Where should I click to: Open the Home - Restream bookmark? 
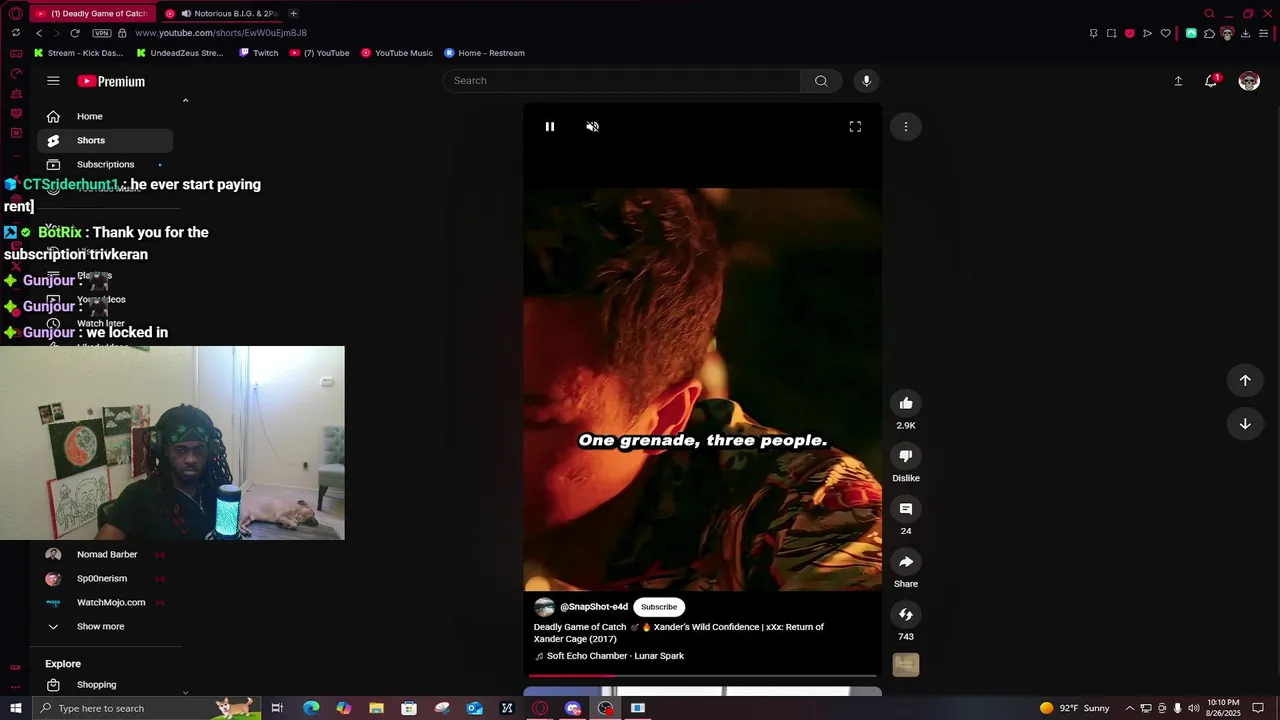point(484,53)
